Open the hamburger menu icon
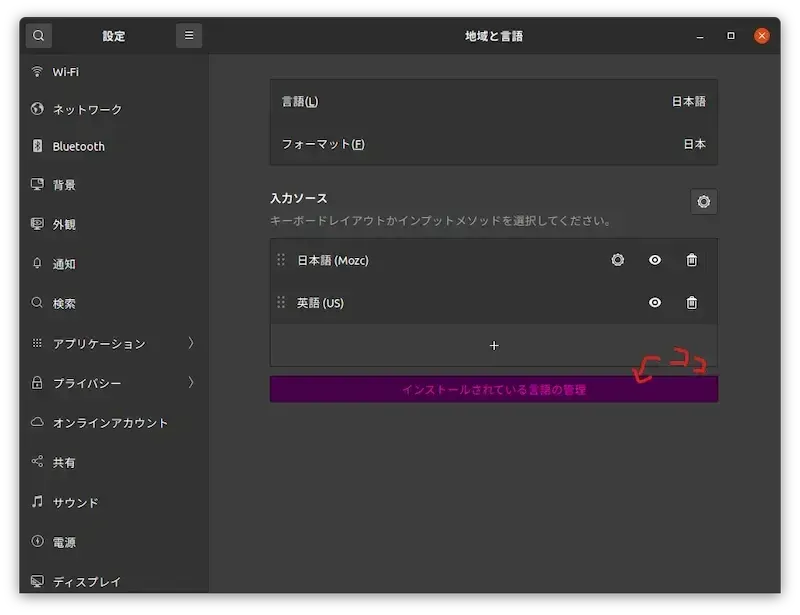This screenshot has width=800, height=615. pyautogui.click(x=189, y=35)
